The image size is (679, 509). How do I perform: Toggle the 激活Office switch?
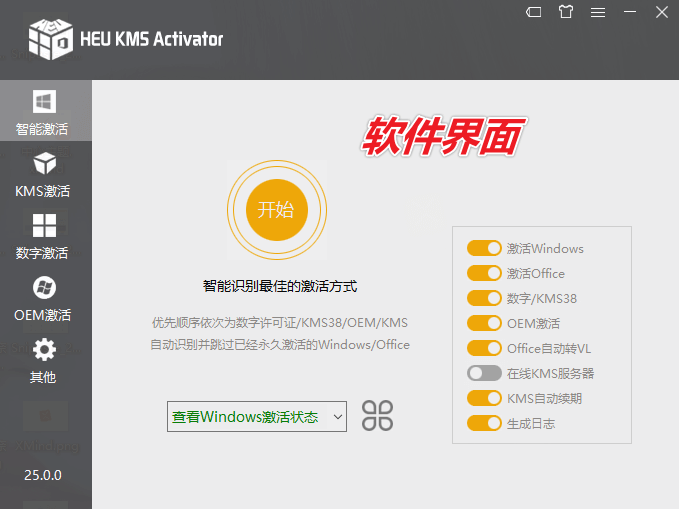click(x=484, y=273)
